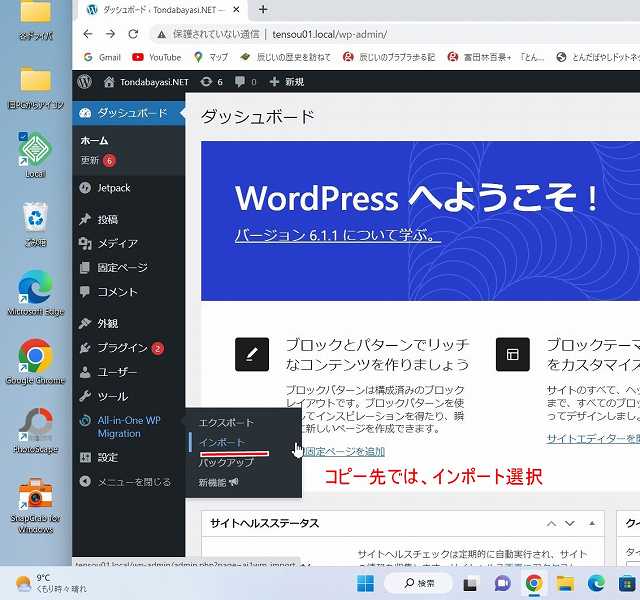Click the WordPress logo in admin bar
Screen dimensions: 640x600
pyautogui.click(x=85, y=81)
